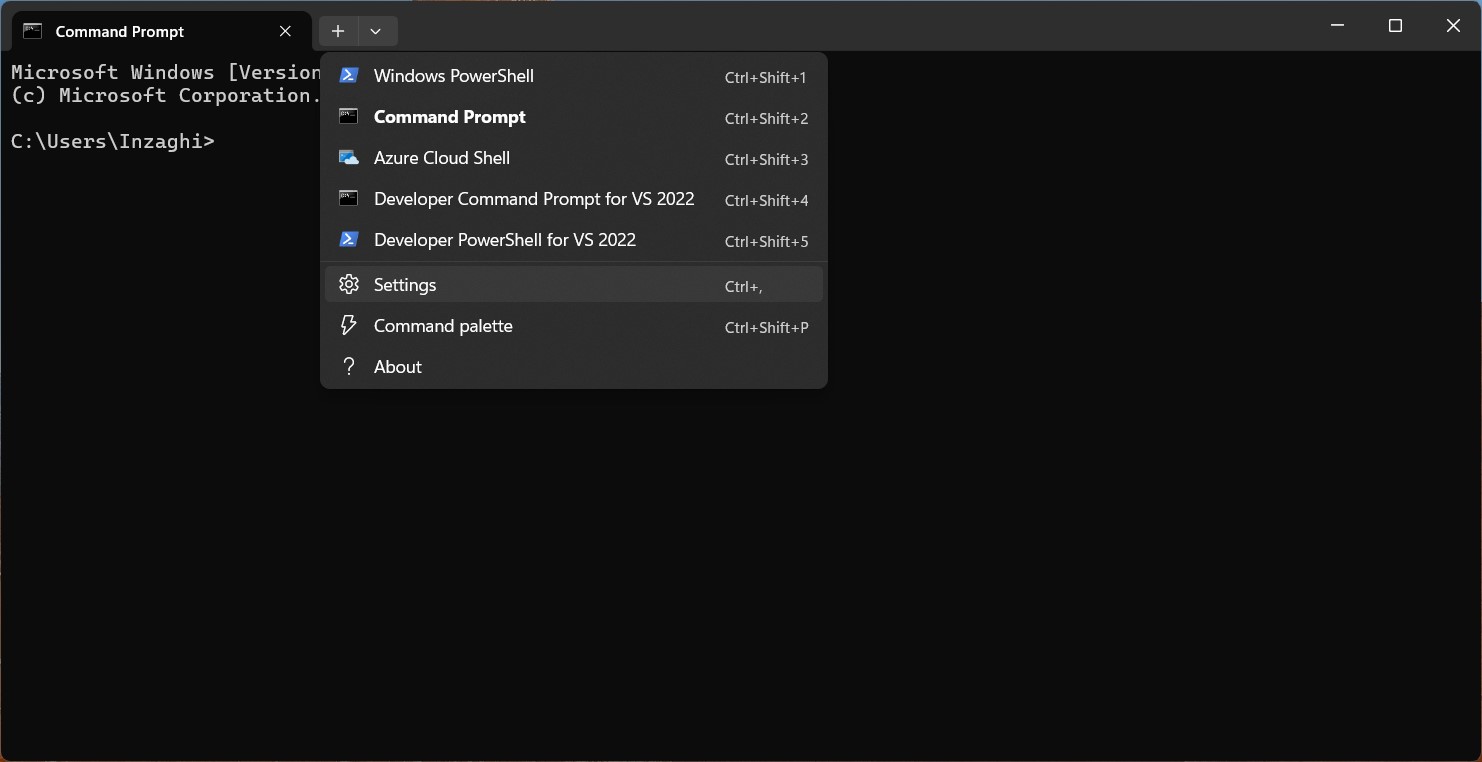
Task: Click the Developer PowerShell icon
Action: click(349, 239)
